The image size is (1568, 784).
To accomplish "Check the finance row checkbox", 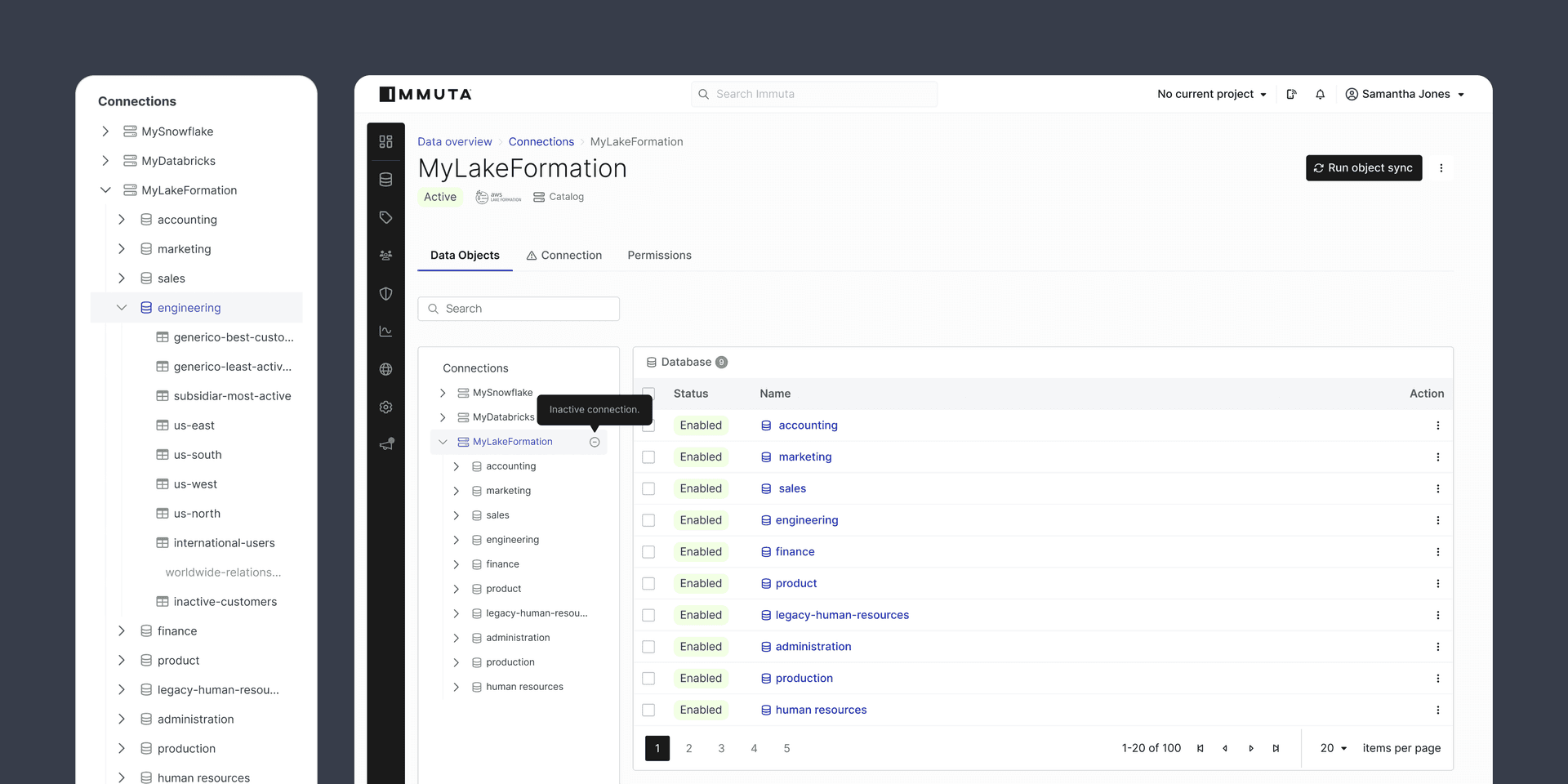I will 648,552.
